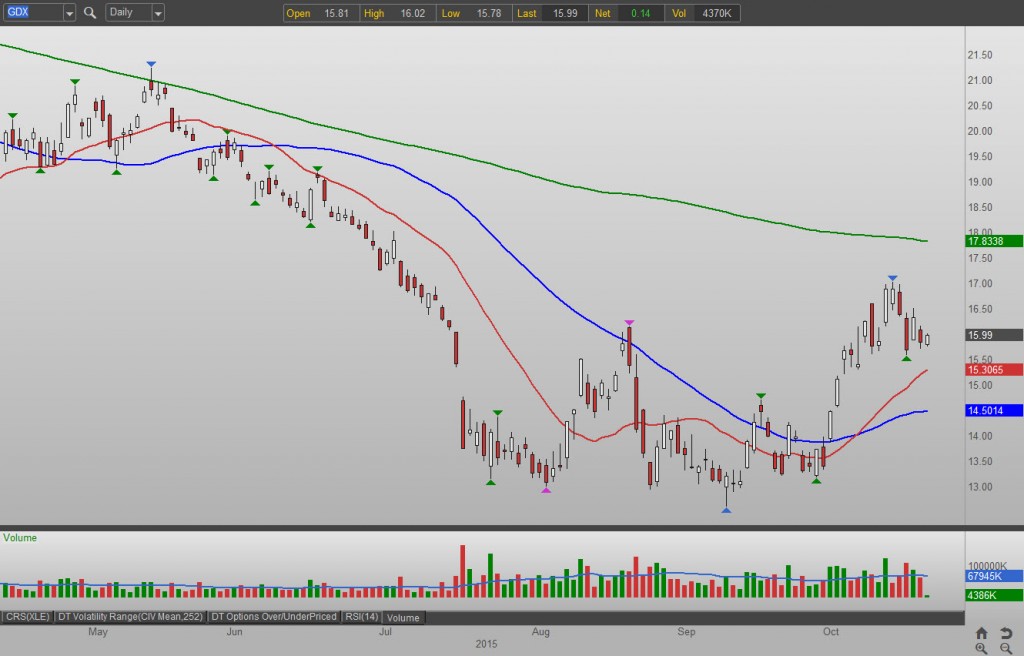1024x656 pixels.
Task: Click the green 17.8338 moving average label
Action: click(x=994, y=241)
